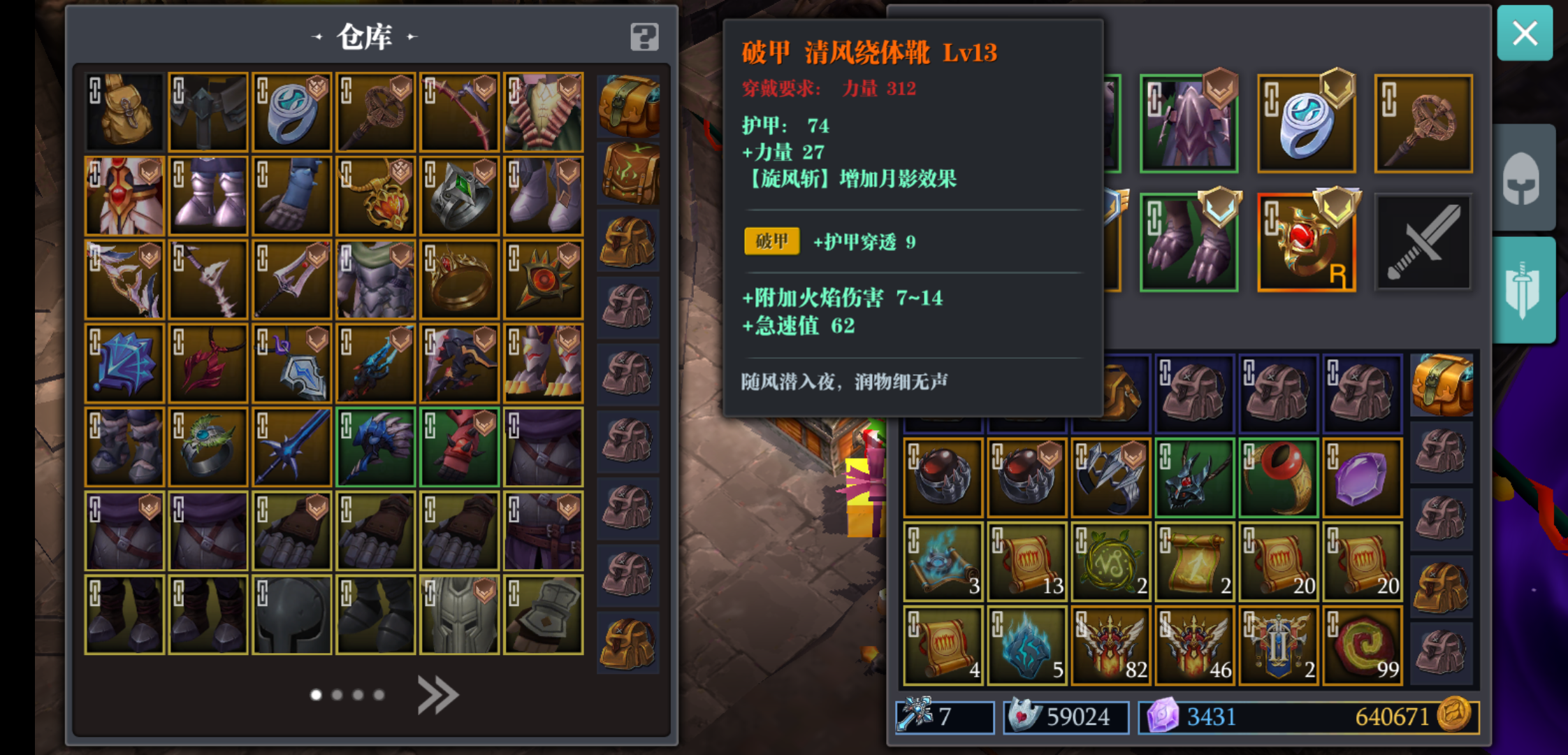Switch to second warehouse page dot

(337, 695)
